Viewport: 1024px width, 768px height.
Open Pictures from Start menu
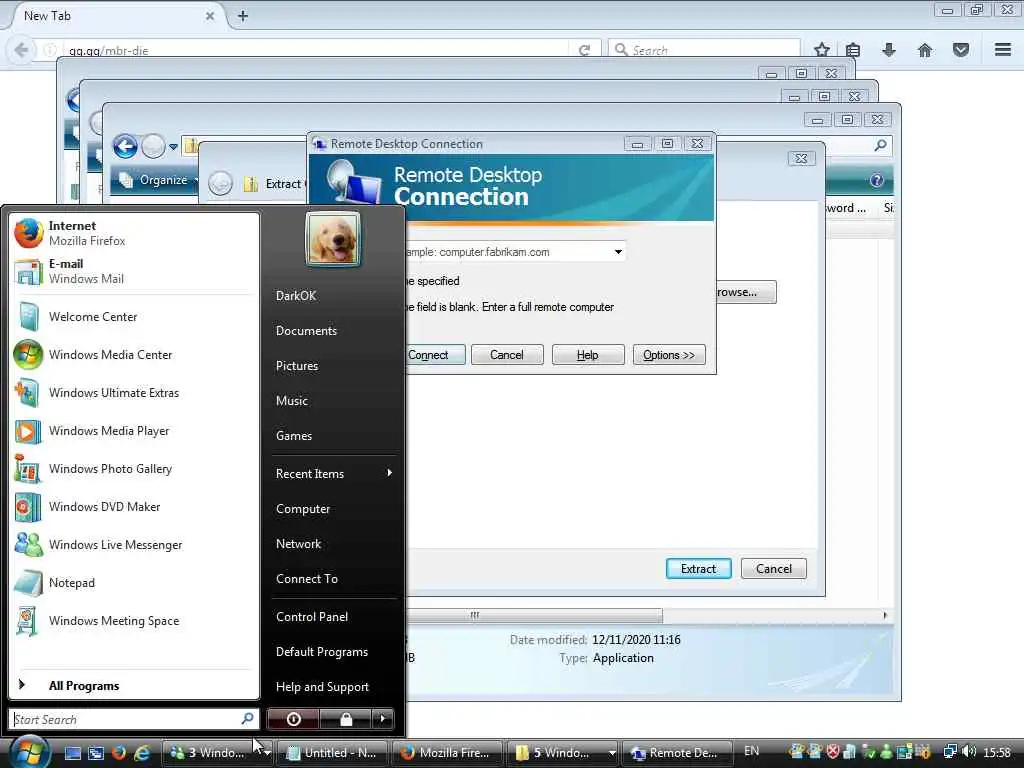click(296, 366)
